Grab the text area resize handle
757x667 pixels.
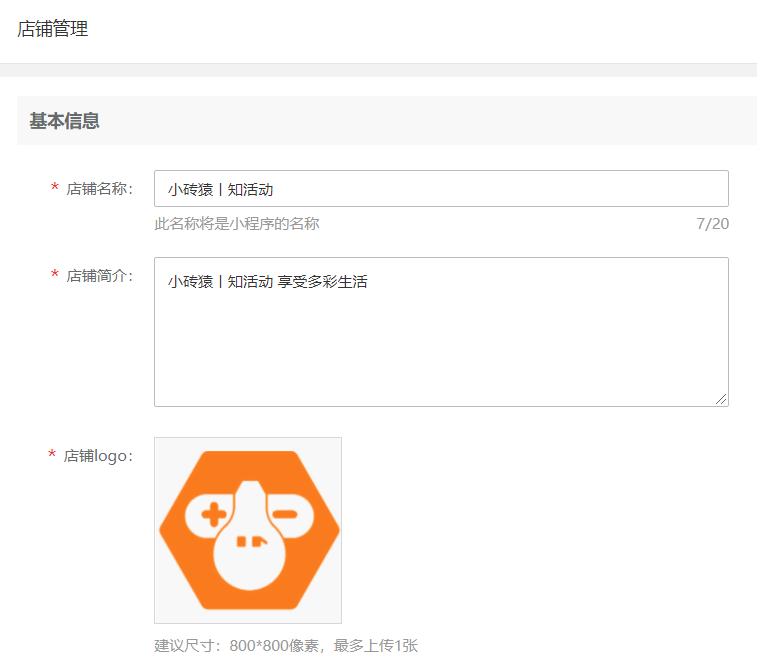coord(721,399)
